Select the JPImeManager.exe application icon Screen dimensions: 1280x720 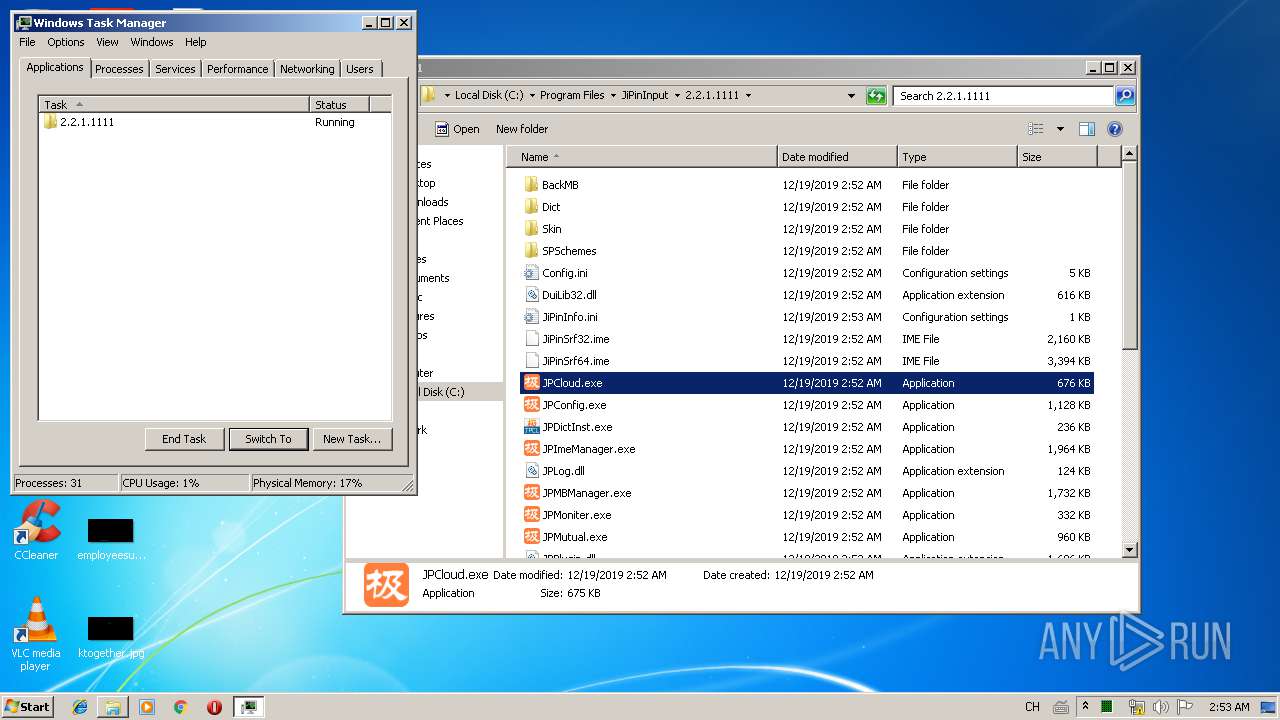(532, 449)
